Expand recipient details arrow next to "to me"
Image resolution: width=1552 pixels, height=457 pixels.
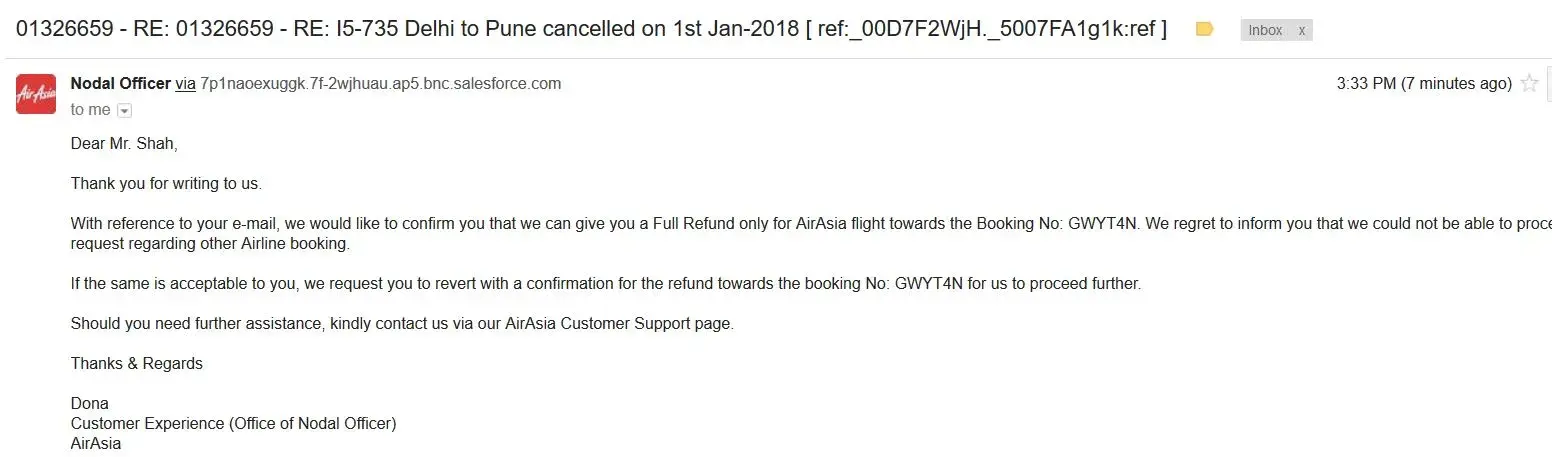coord(125,111)
